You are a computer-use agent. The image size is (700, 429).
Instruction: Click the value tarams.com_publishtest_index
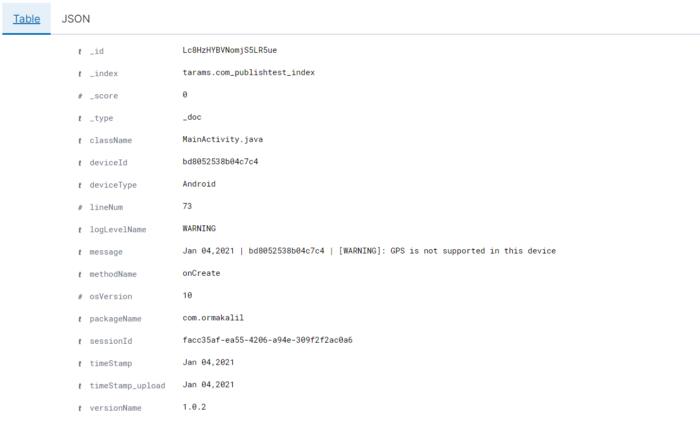tap(249, 72)
